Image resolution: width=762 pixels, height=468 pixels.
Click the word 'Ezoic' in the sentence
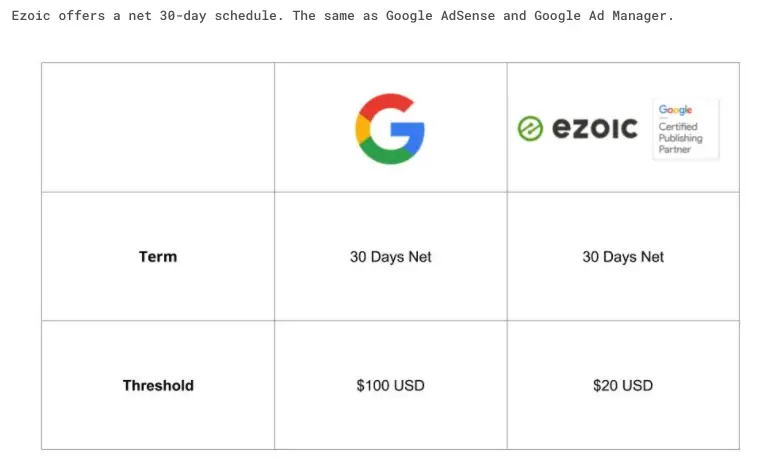coord(31,16)
